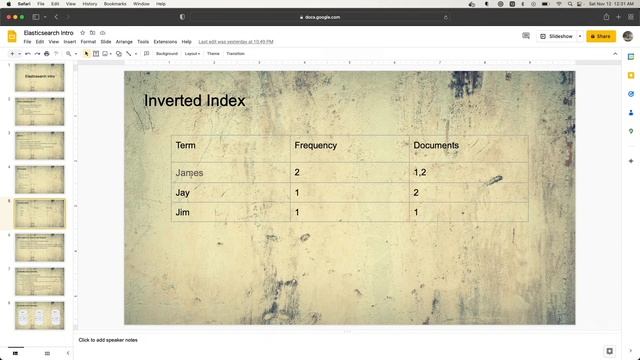Screen dimensions: 640x360
Task: Move presentation using the folder icon
Action: click(x=93, y=33)
